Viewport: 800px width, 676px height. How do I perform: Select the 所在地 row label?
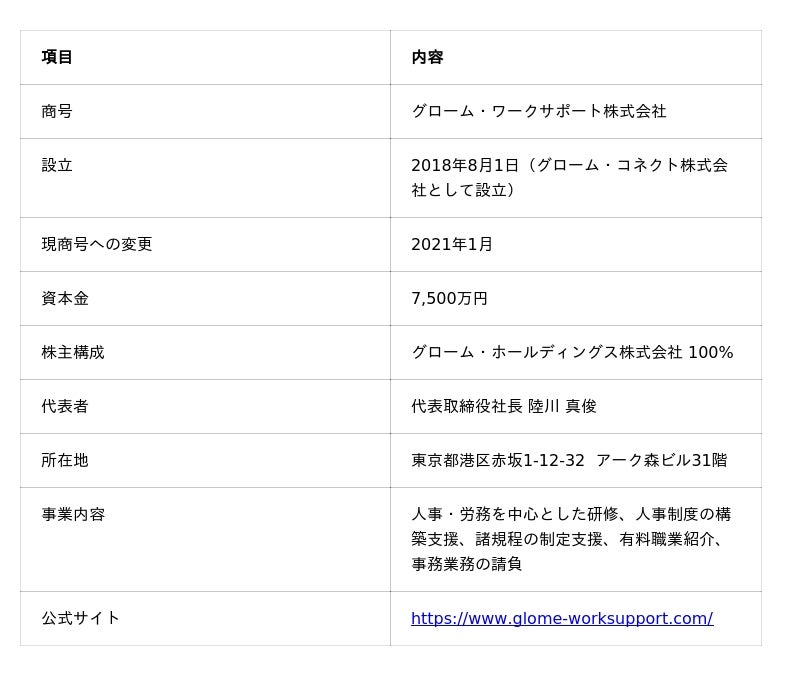click(65, 460)
